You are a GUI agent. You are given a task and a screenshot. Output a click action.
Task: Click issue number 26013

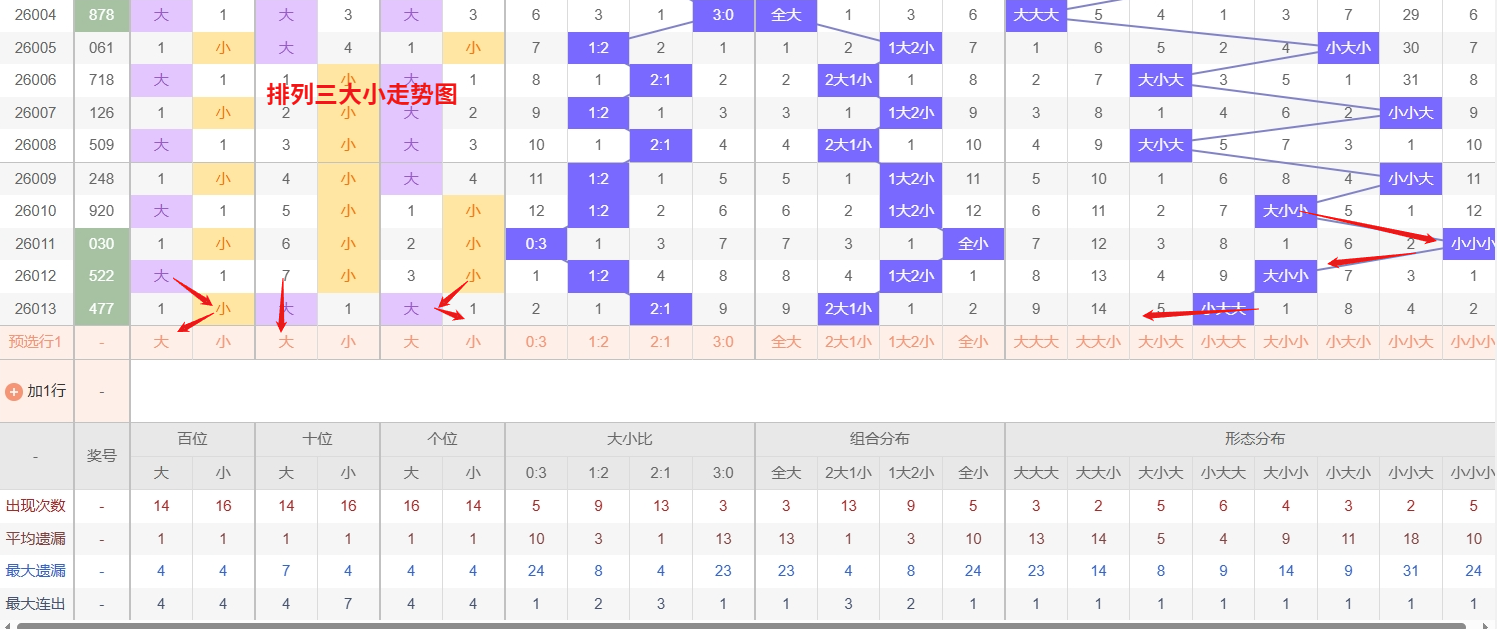36,309
